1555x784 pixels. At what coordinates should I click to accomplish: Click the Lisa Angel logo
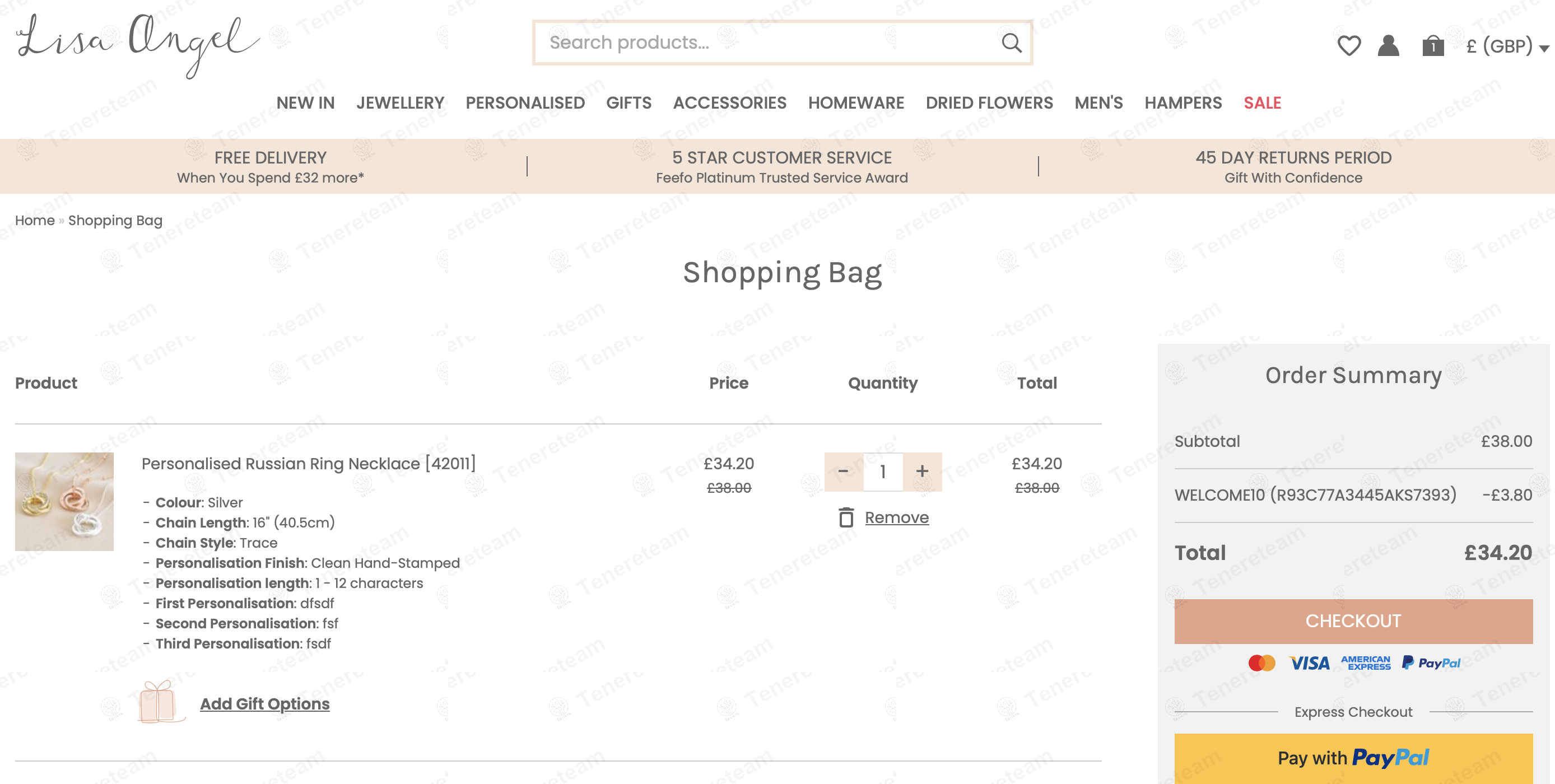coord(138,45)
